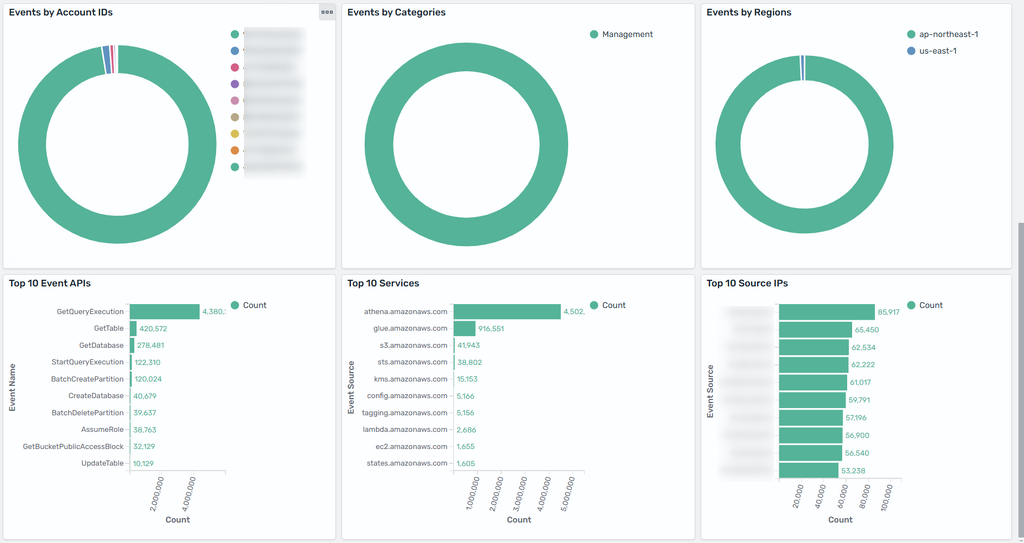Click the 65,450 value label
This screenshot has height=543, width=1024.
(x=867, y=330)
